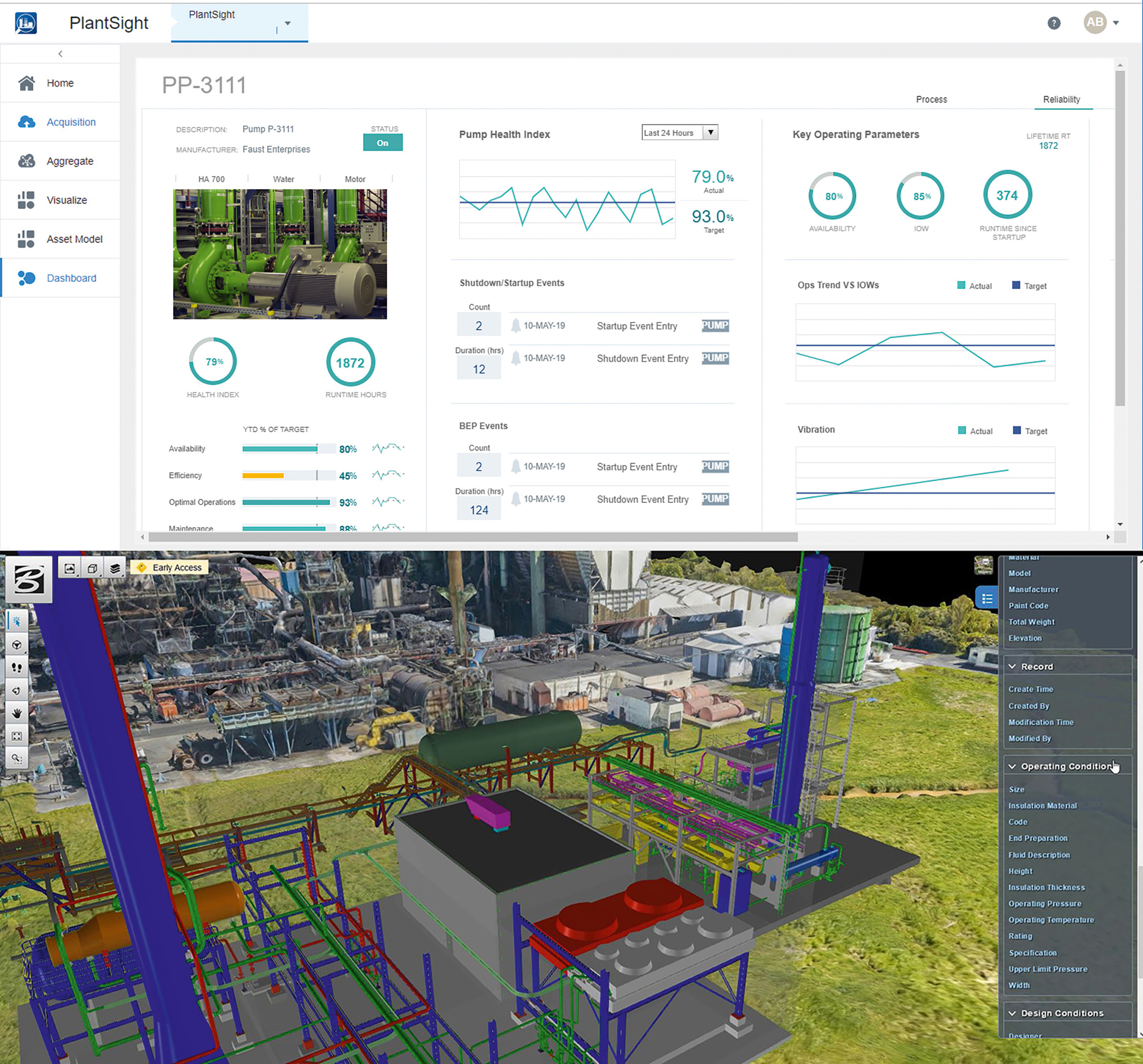The height and width of the screenshot is (1064, 1143).
Task: Select the element selection pointer tool
Action: (x=17, y=621)
